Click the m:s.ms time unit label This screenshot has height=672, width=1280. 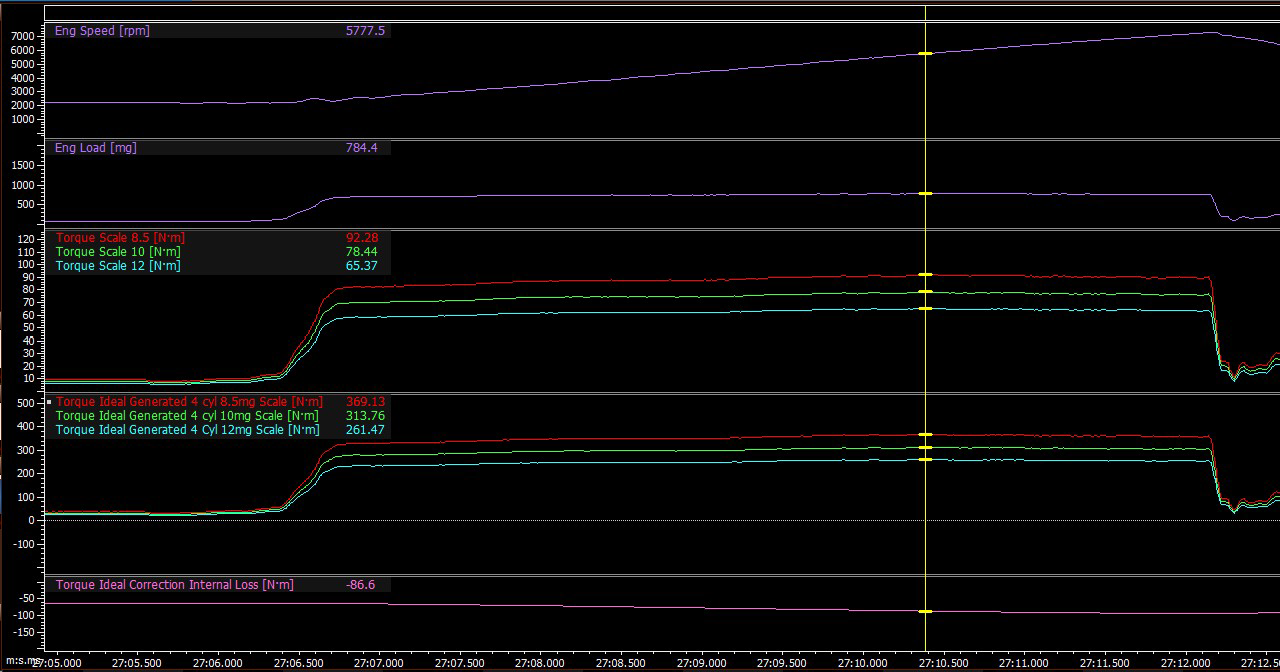(x=20, y=663)
